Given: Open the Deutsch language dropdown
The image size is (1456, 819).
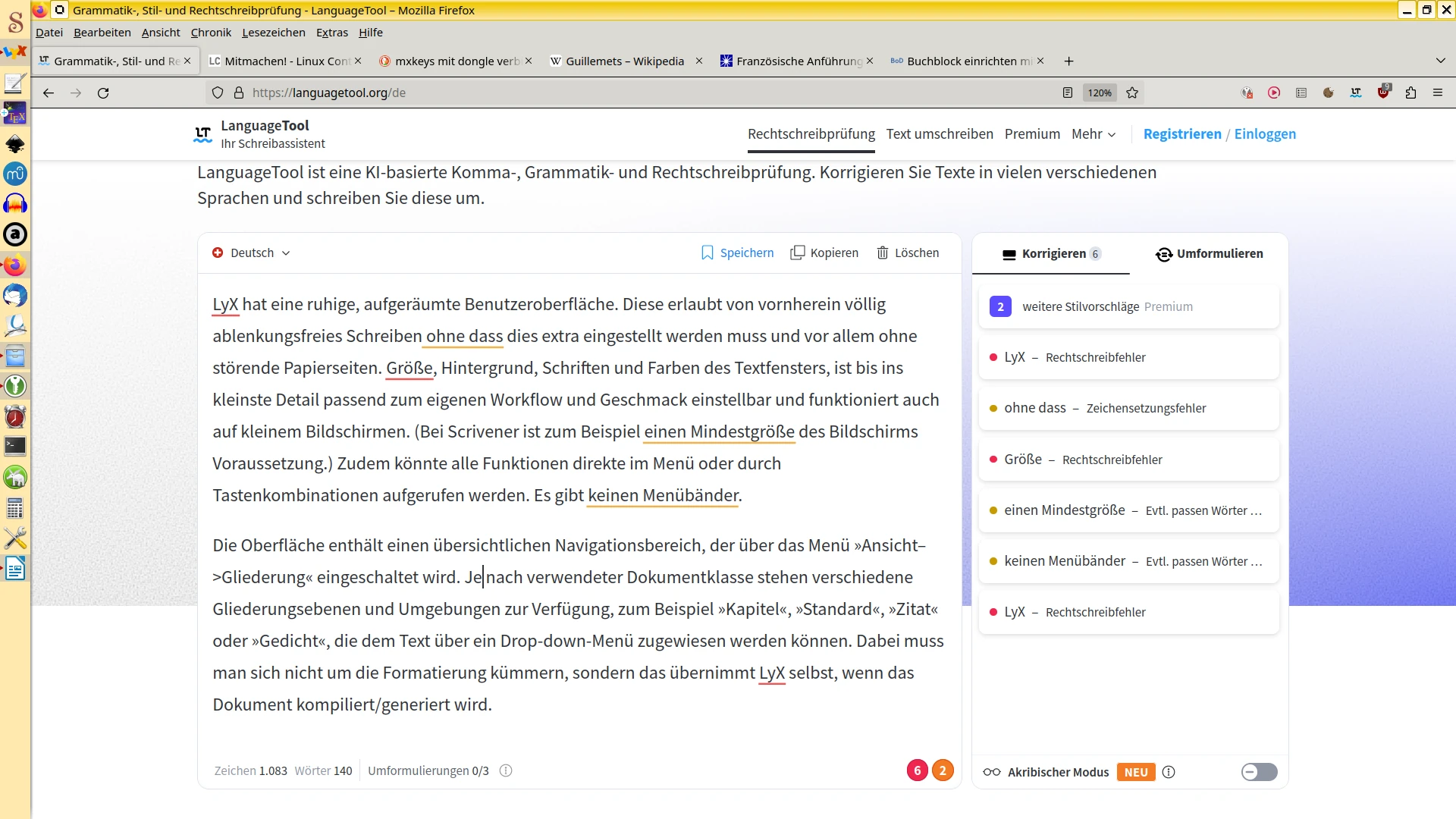Looking at the screenshot, I should point(251,253).
